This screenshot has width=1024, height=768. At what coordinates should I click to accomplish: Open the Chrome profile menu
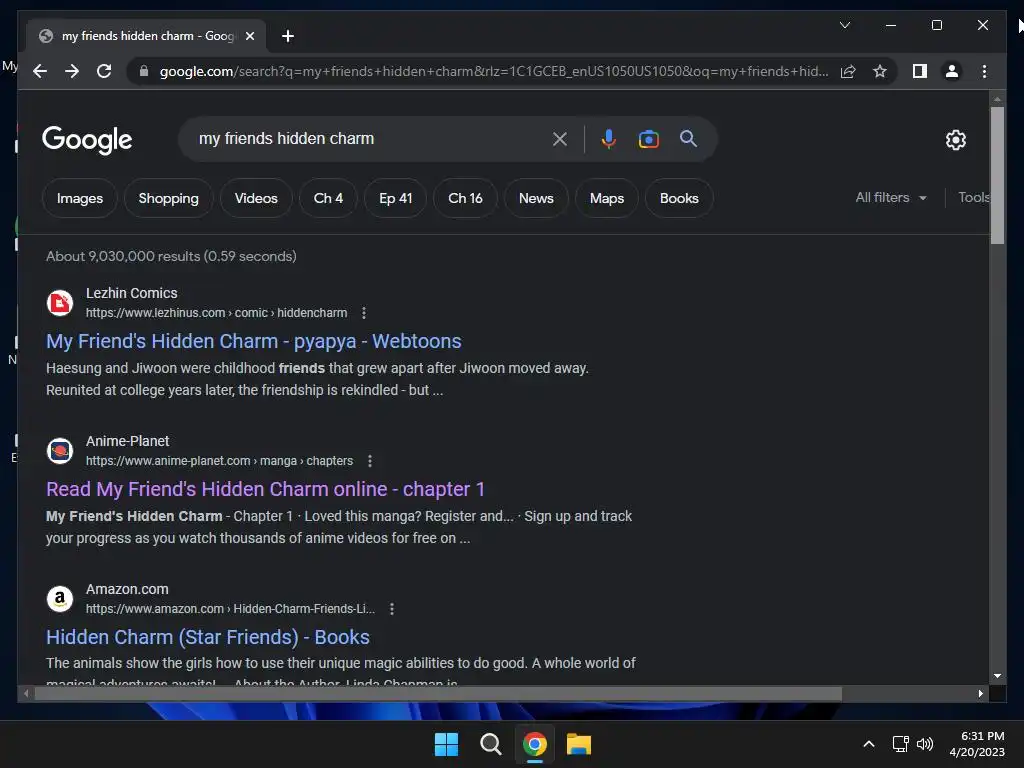point(952,71)
